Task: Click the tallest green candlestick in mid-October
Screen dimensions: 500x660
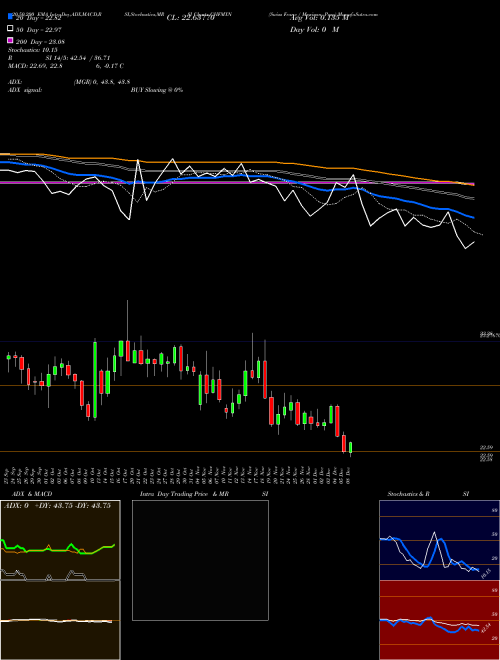Action: 95,380
